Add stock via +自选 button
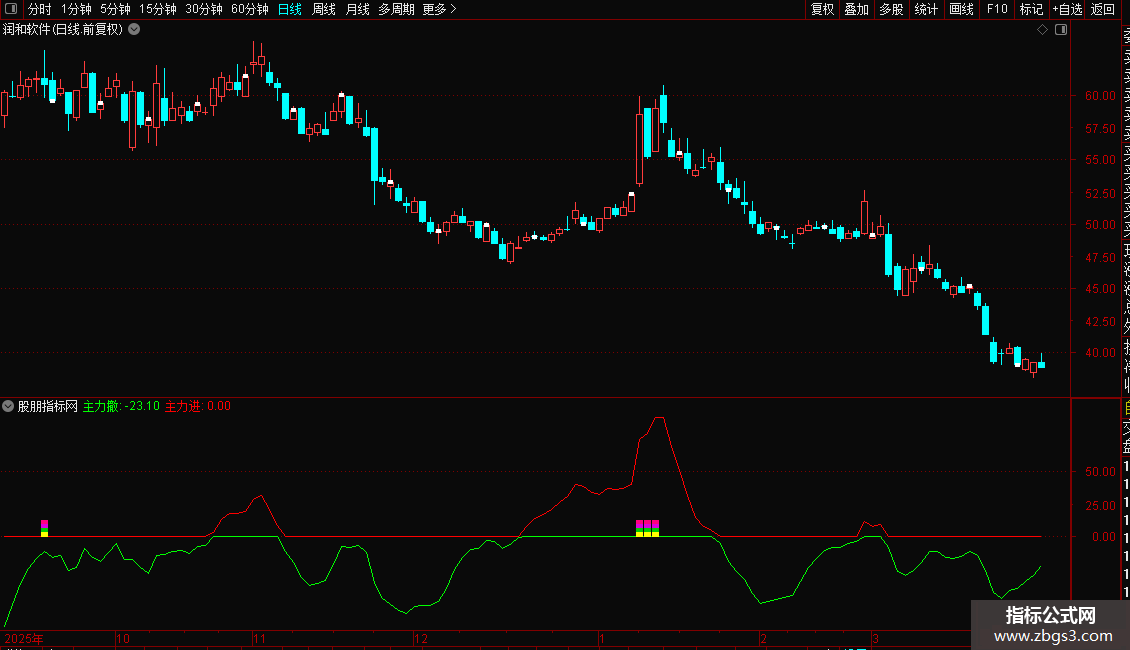This screenshot has height=650, width=1130. (x=1067, y=9)
